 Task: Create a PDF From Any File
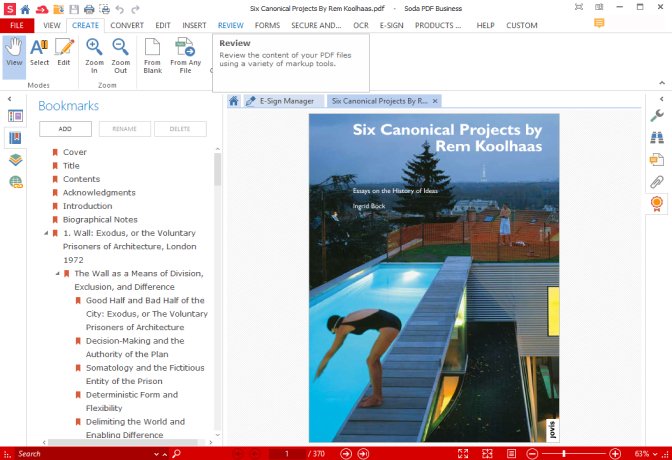click(185, 56)
